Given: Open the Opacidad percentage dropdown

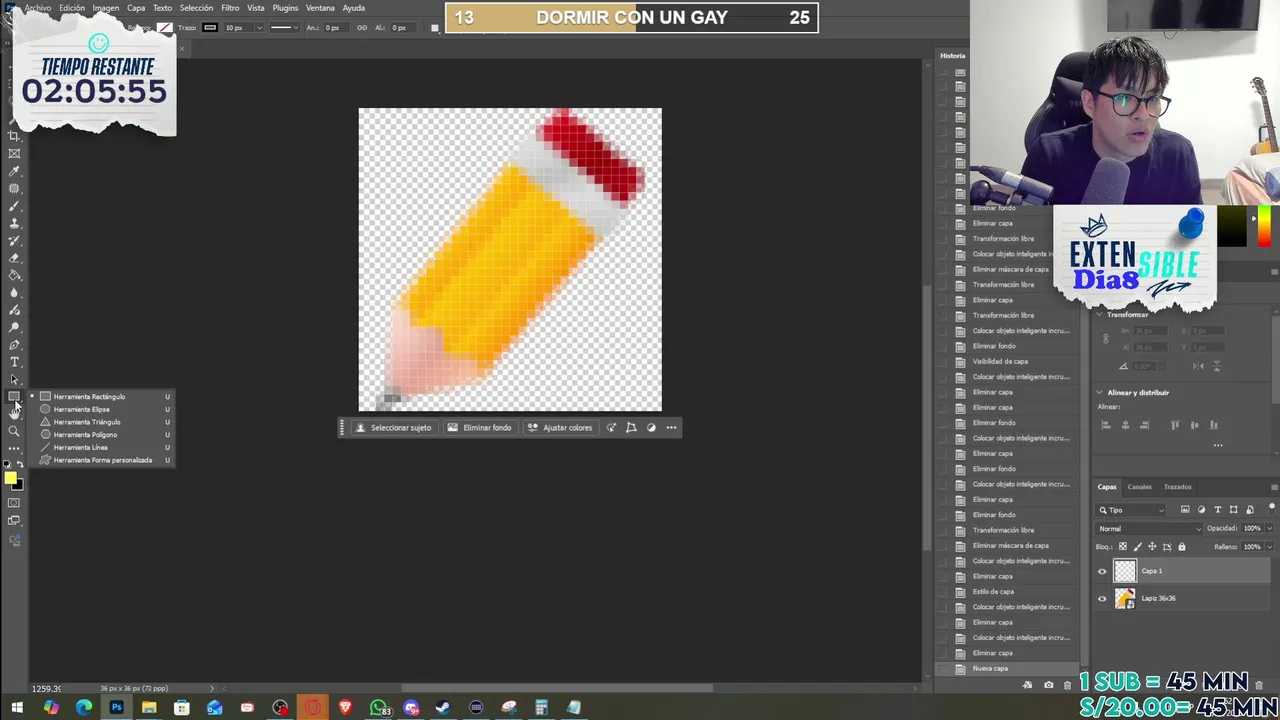Looking at the screenshot, I should (1269, 529).
